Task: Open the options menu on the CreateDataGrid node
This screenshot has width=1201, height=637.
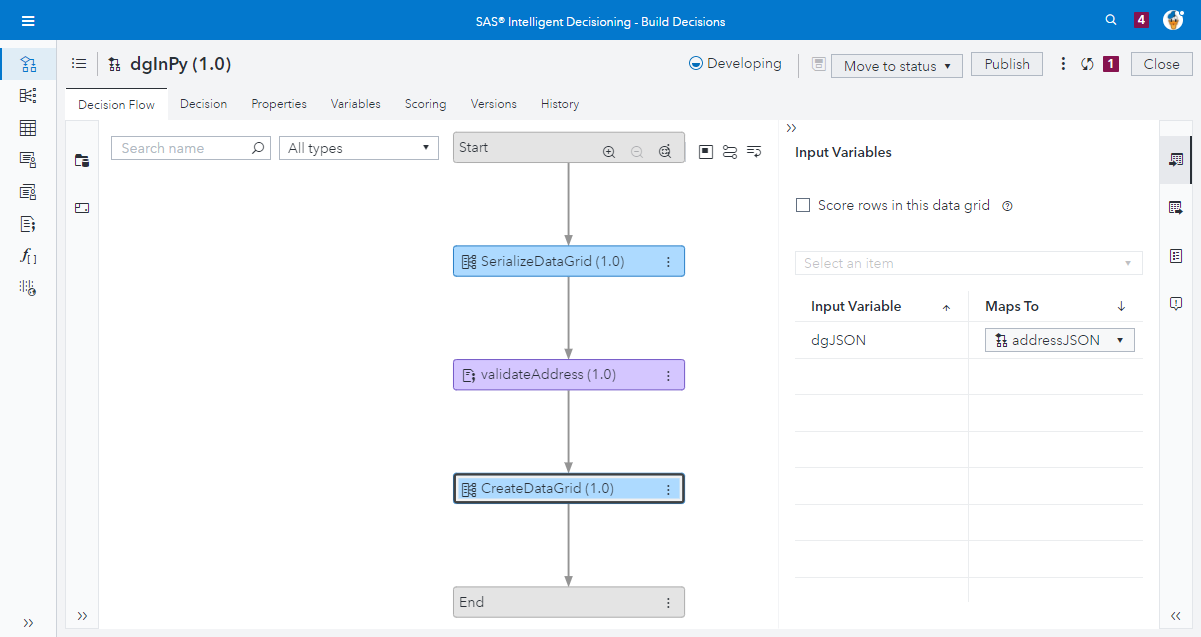Action: pos(669,488)
